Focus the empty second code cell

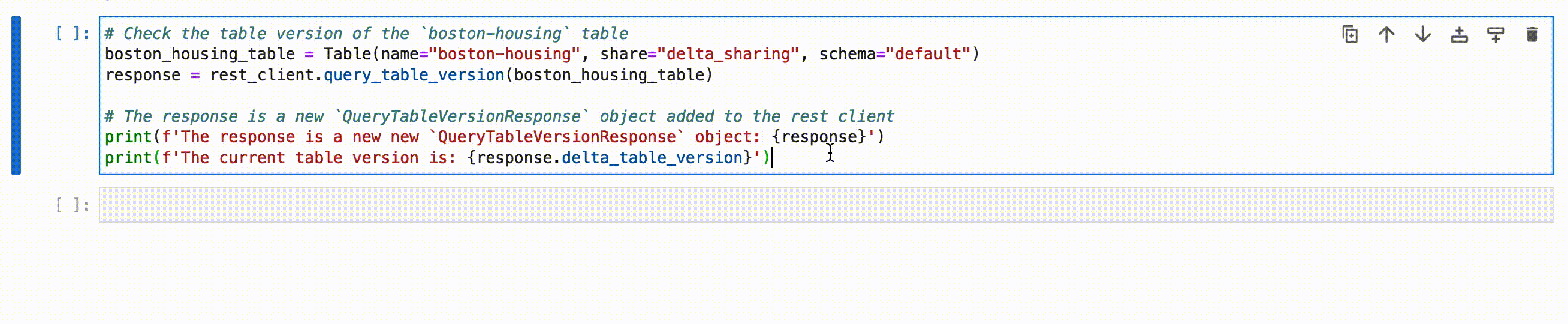tap(826, 205)
